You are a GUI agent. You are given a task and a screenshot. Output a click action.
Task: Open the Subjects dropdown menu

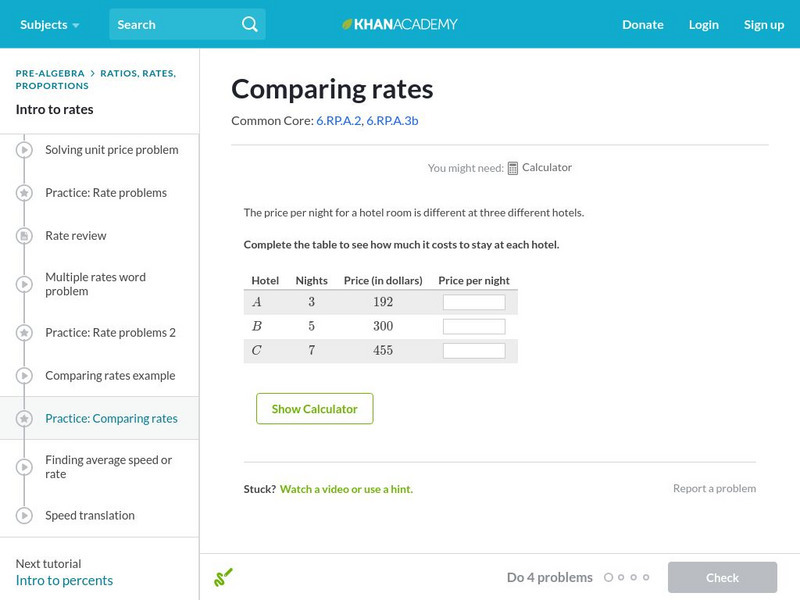pos(50,24)
